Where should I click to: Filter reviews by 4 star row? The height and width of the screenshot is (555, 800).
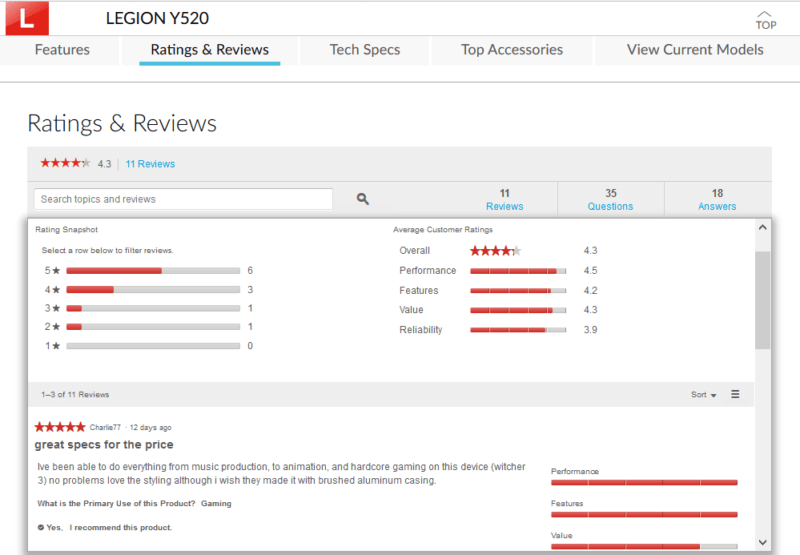click(148, 290)
